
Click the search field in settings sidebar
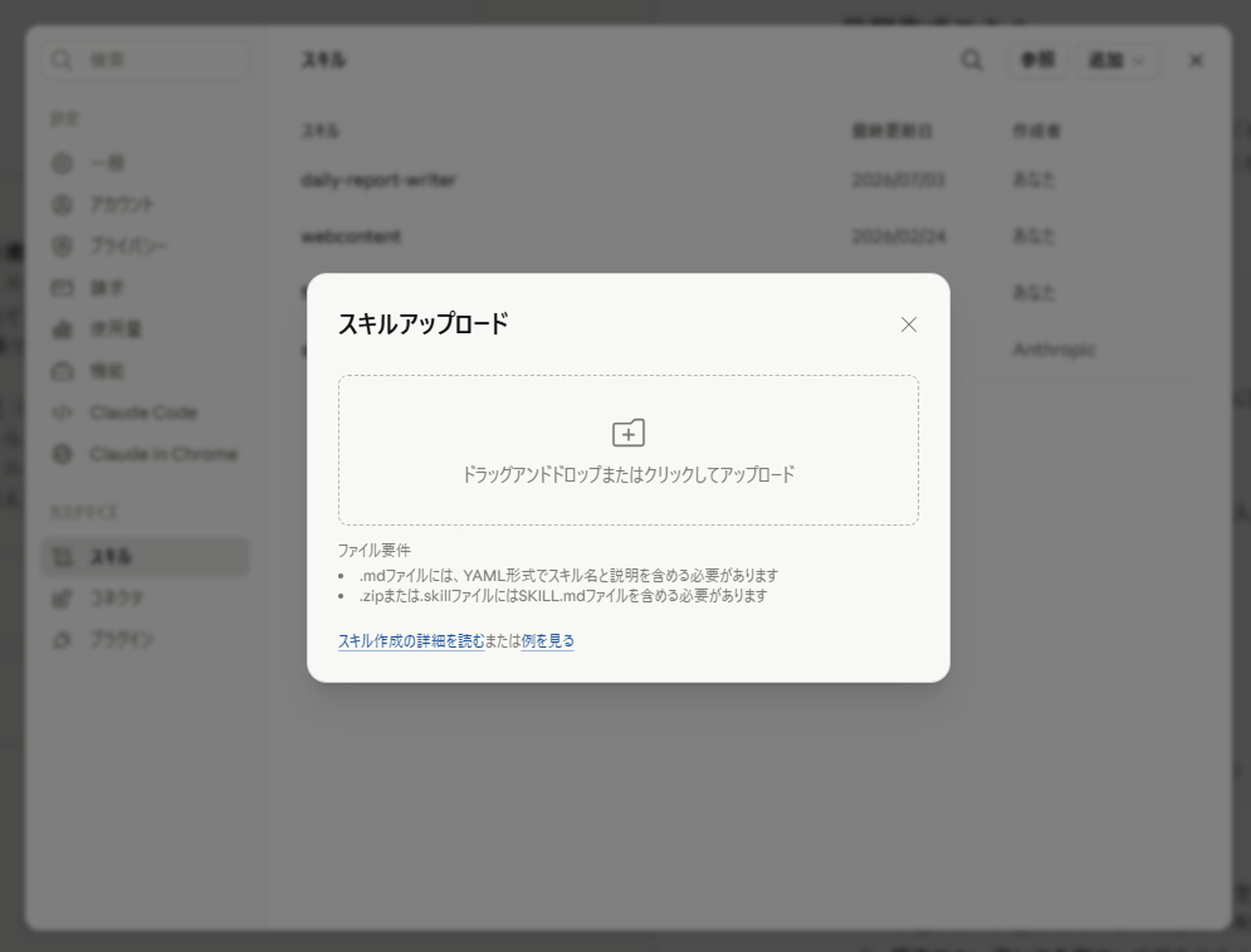point(146,60)
